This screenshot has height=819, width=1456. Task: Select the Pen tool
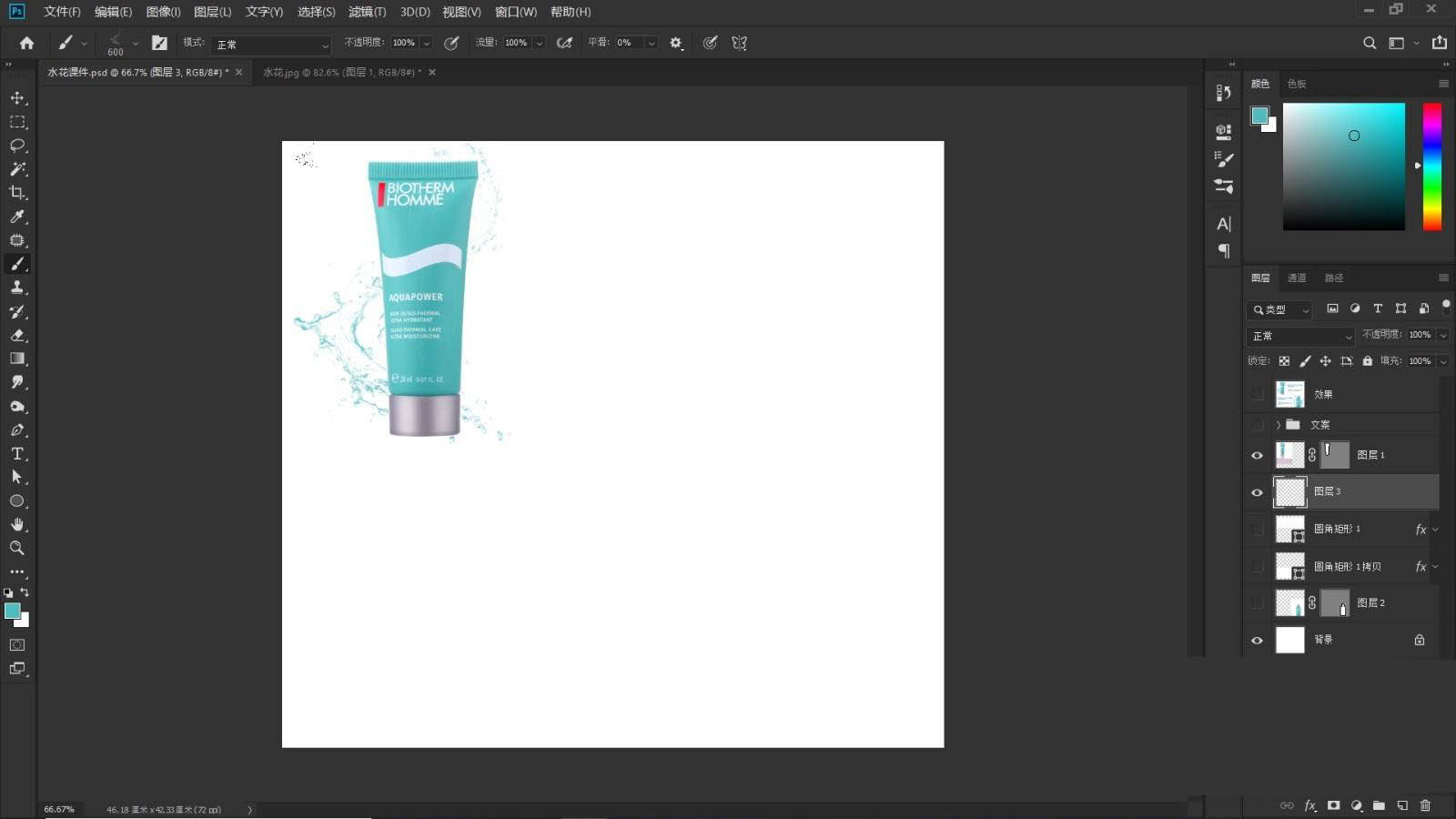[x=17, y=430]
